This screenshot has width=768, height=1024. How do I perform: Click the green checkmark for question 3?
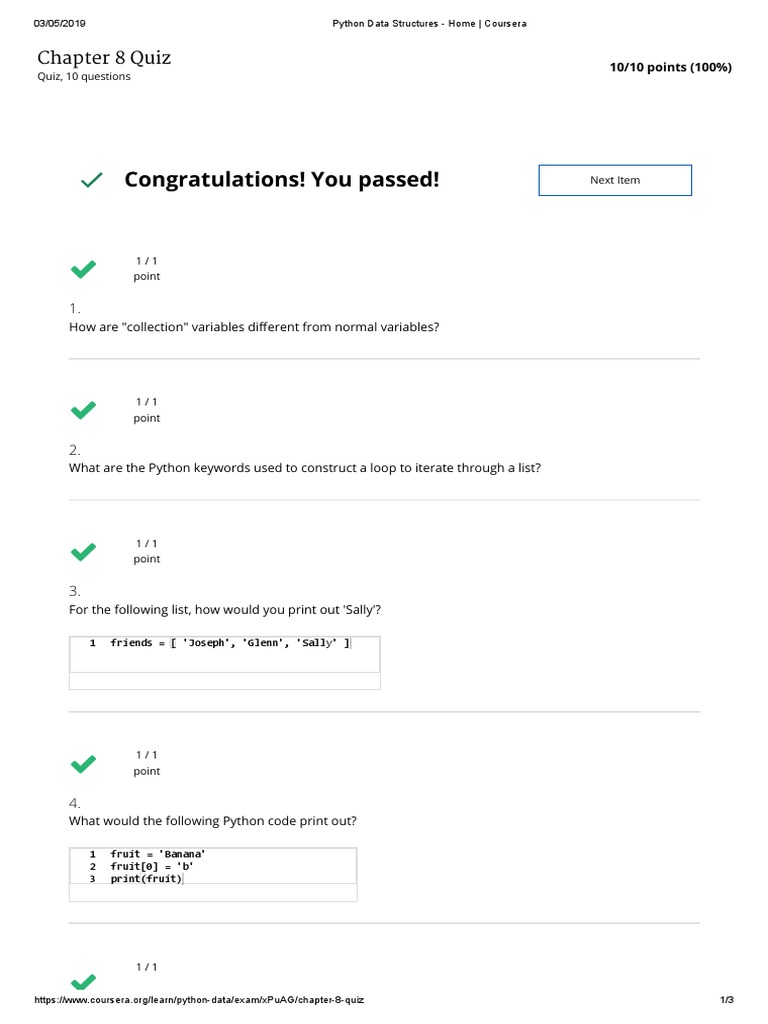(x=83, y=551)
